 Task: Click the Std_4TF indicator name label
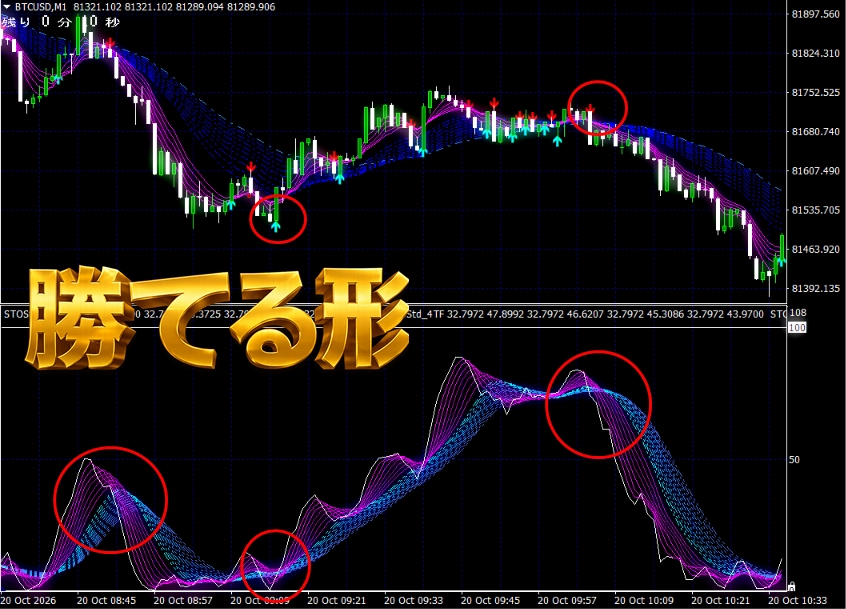(x=425, y=314)
